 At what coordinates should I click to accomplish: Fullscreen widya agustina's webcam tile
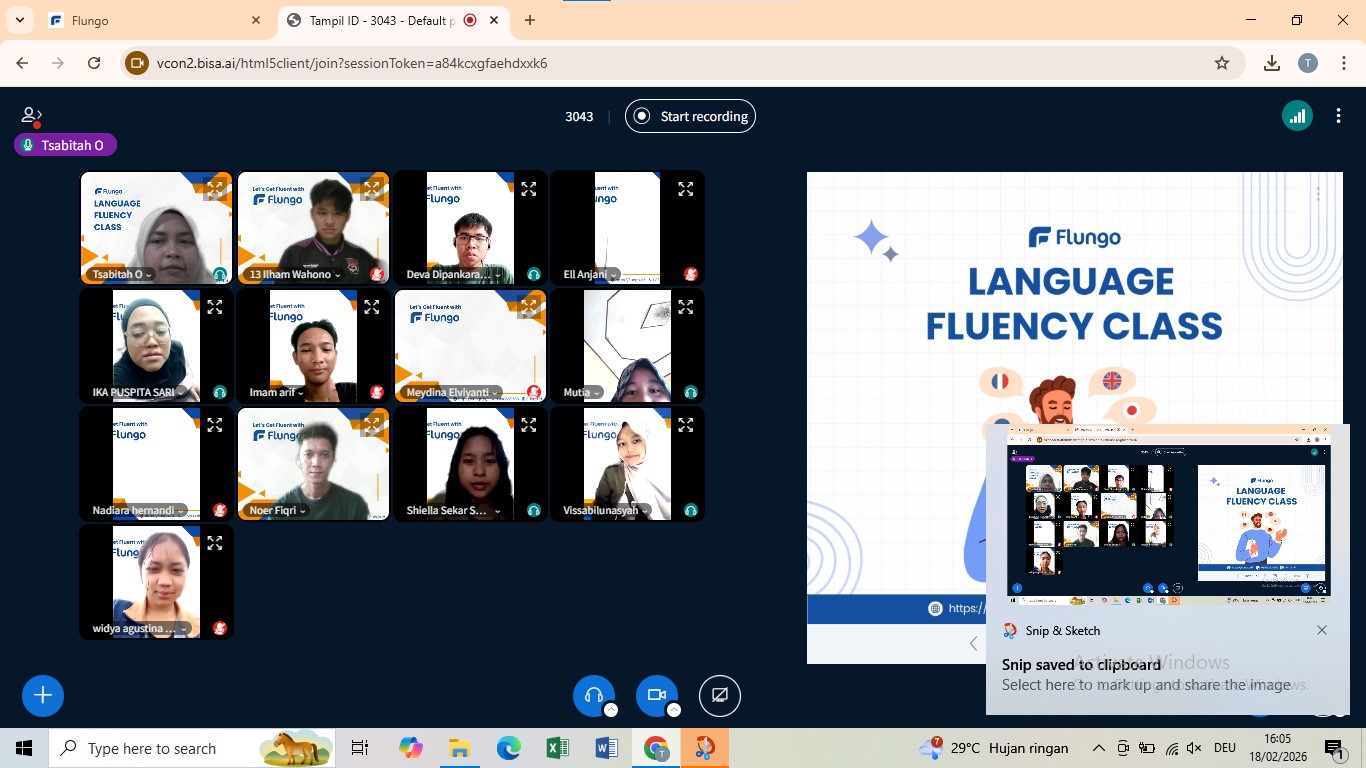(215, 542)
